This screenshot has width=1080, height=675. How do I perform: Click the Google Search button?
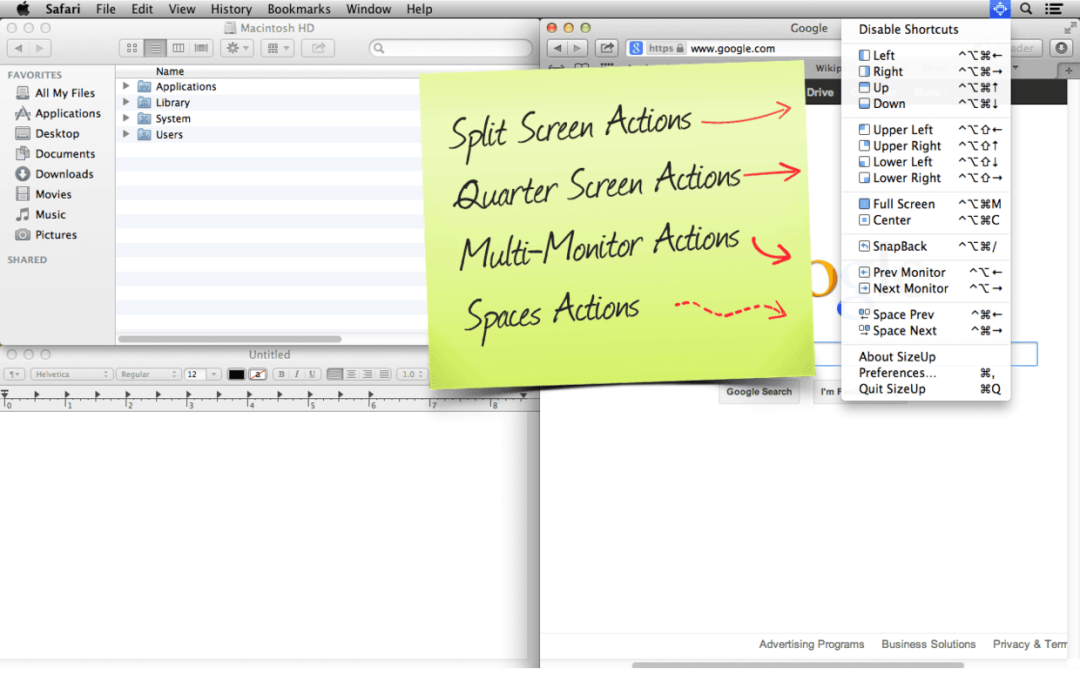[x=758, y=392]
